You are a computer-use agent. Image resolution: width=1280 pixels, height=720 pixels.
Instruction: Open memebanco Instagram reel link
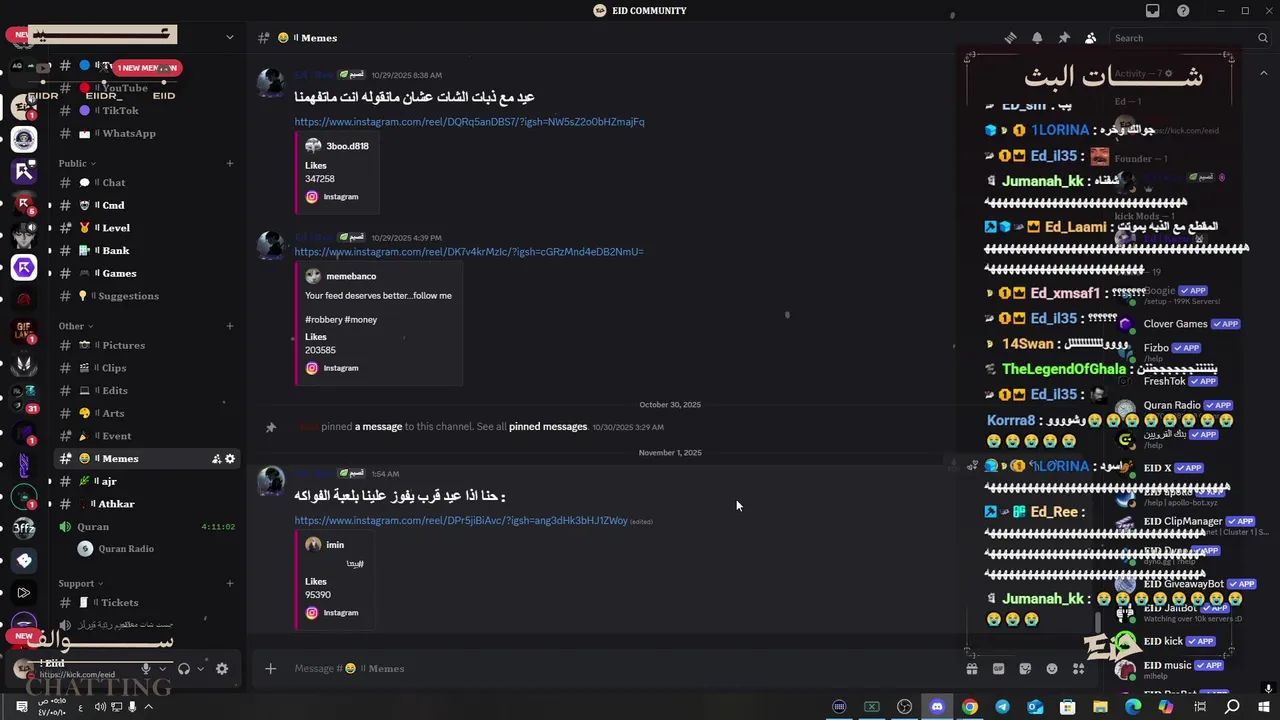coord(469,252)
